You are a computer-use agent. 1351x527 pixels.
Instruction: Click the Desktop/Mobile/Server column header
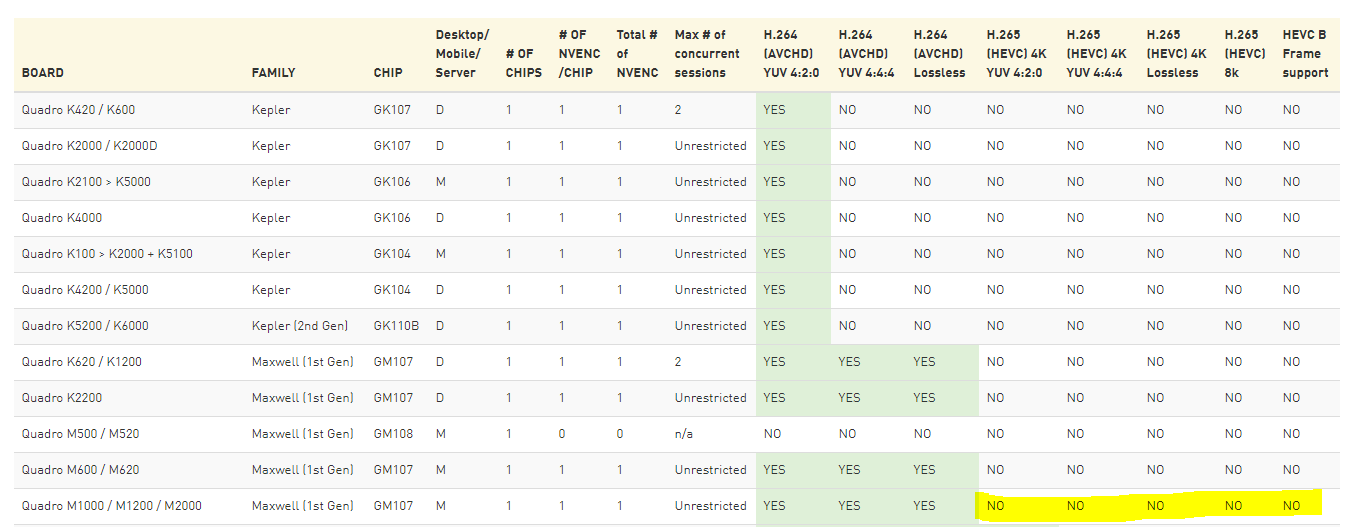pyautogui.click(x=462, y=54)
